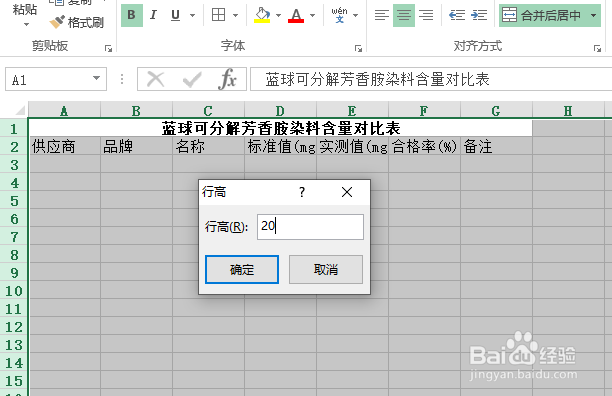The image size is (612, 396).
Task: Apply cell borders icon
Action: (x=219, y=15)
